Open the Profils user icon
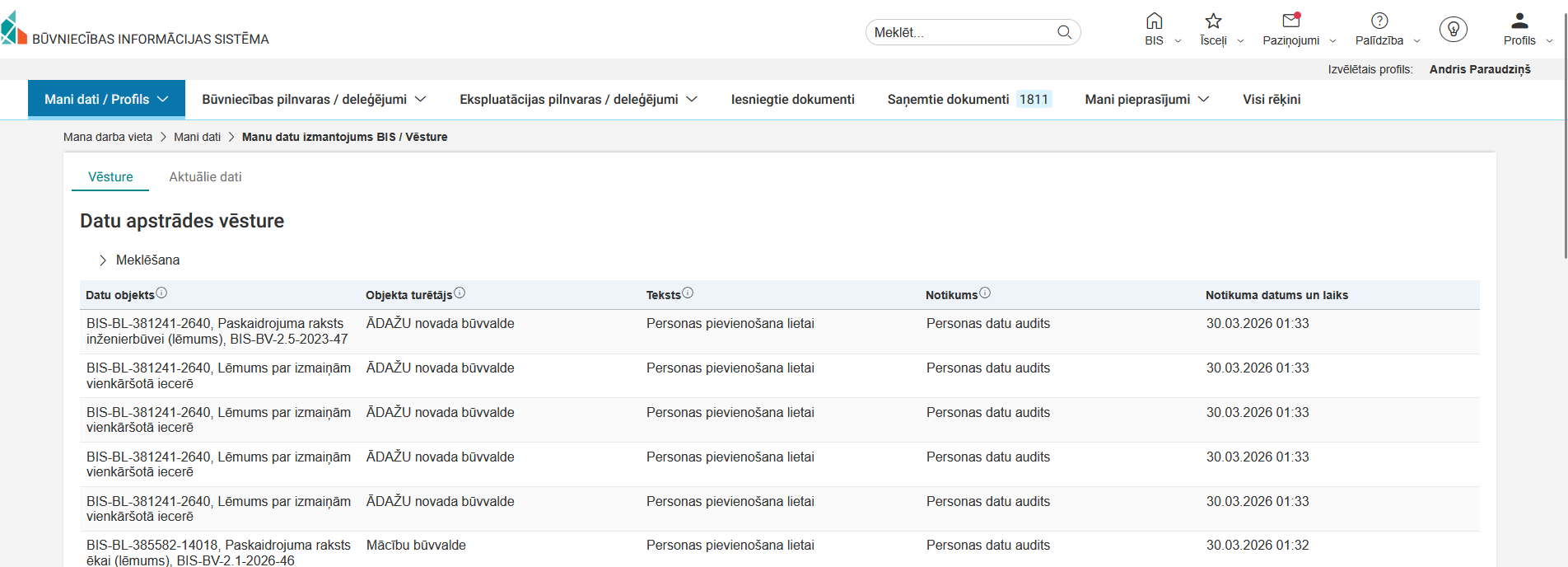The height and width of the screenshot is (567, 1568). [x=1519, y=21]
